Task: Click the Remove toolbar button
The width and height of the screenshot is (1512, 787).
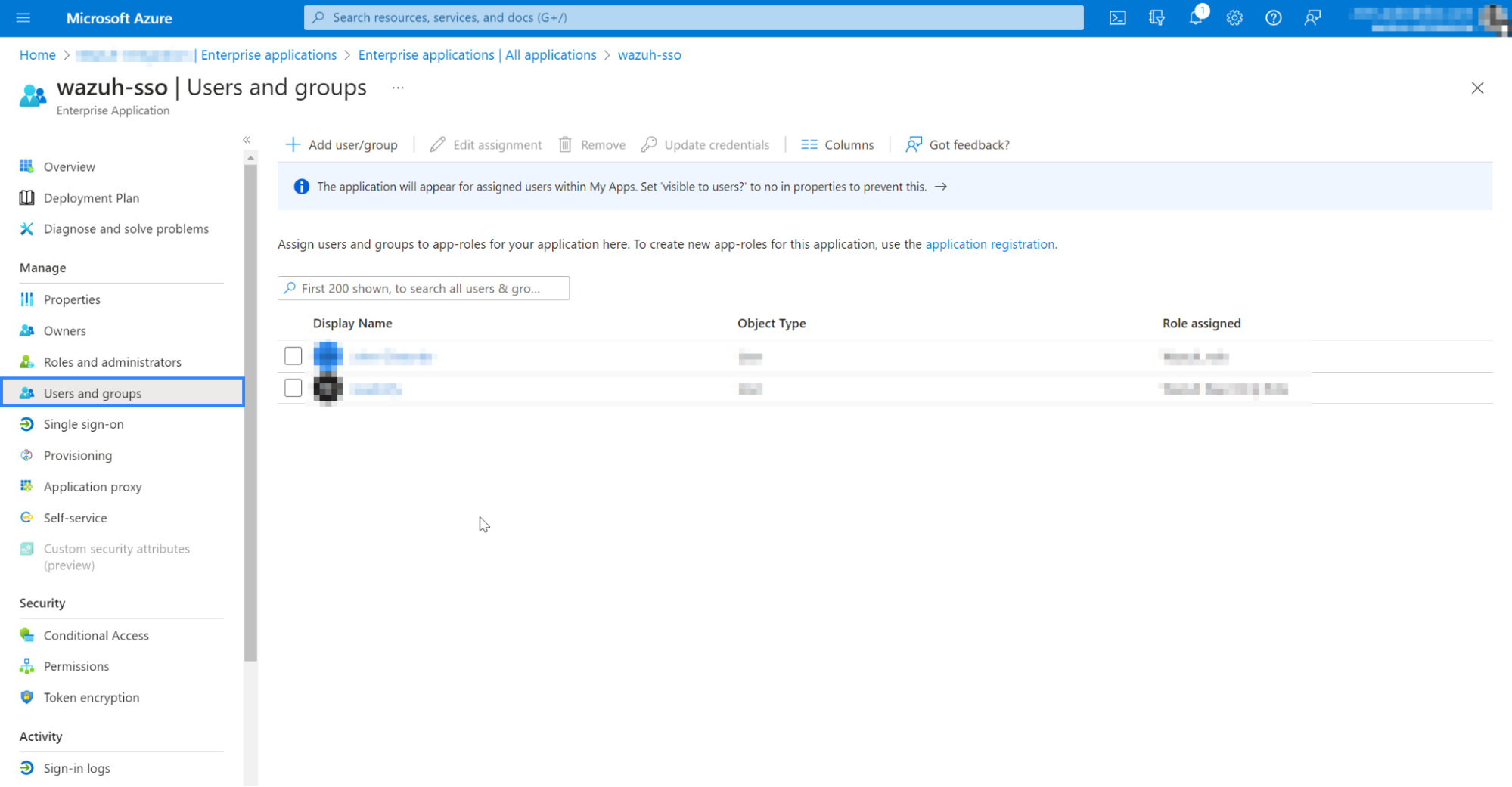Action: (591, 144)
